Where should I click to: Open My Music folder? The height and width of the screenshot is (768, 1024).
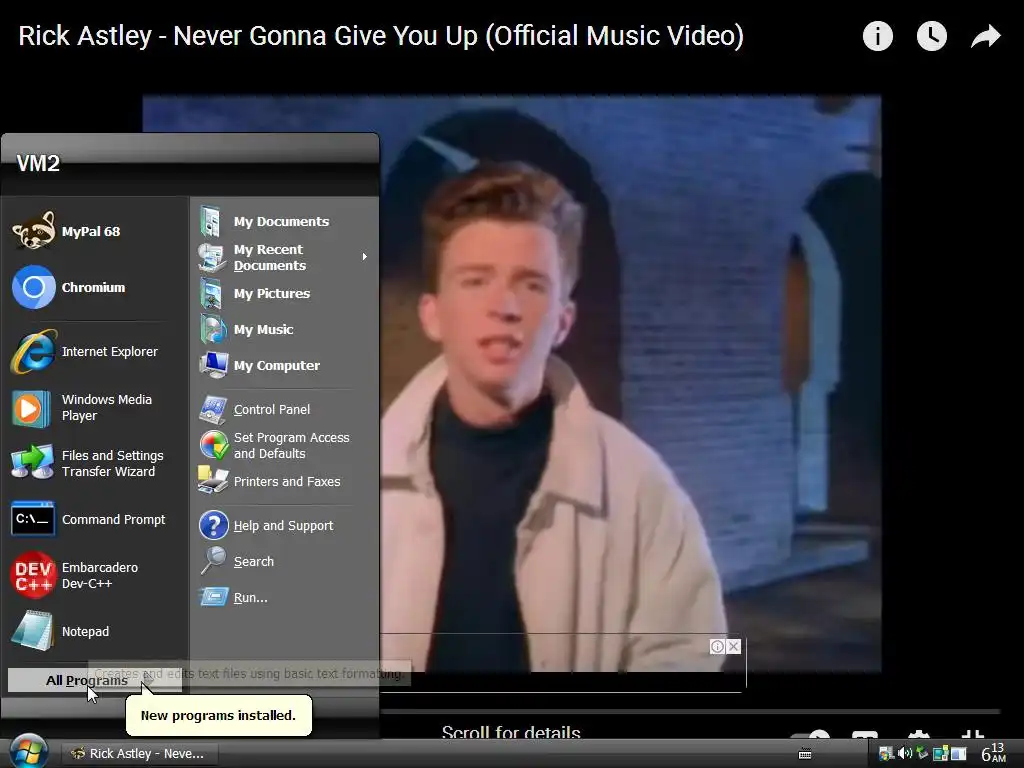(x=285, y=329)
